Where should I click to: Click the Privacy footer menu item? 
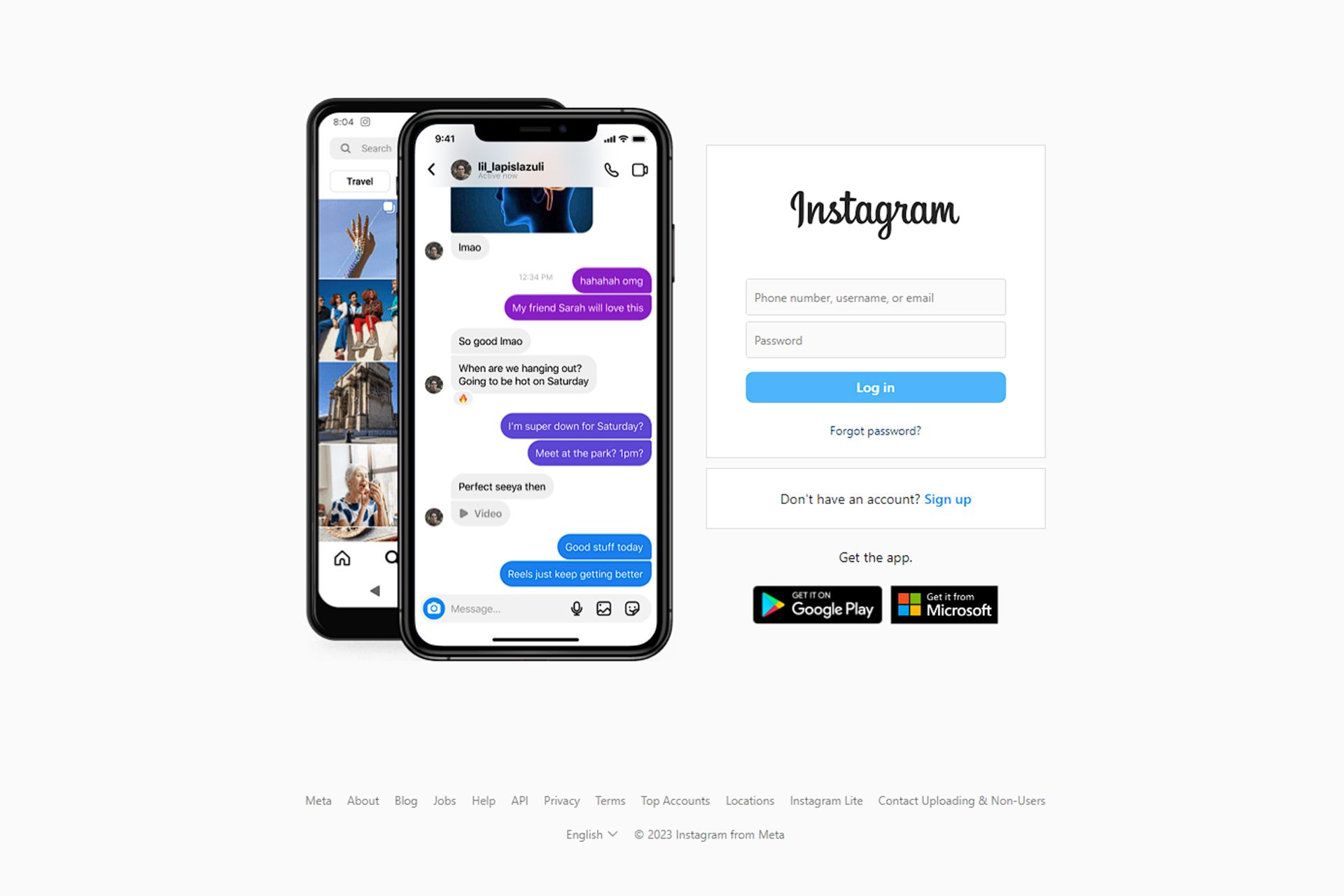(561, 800)
